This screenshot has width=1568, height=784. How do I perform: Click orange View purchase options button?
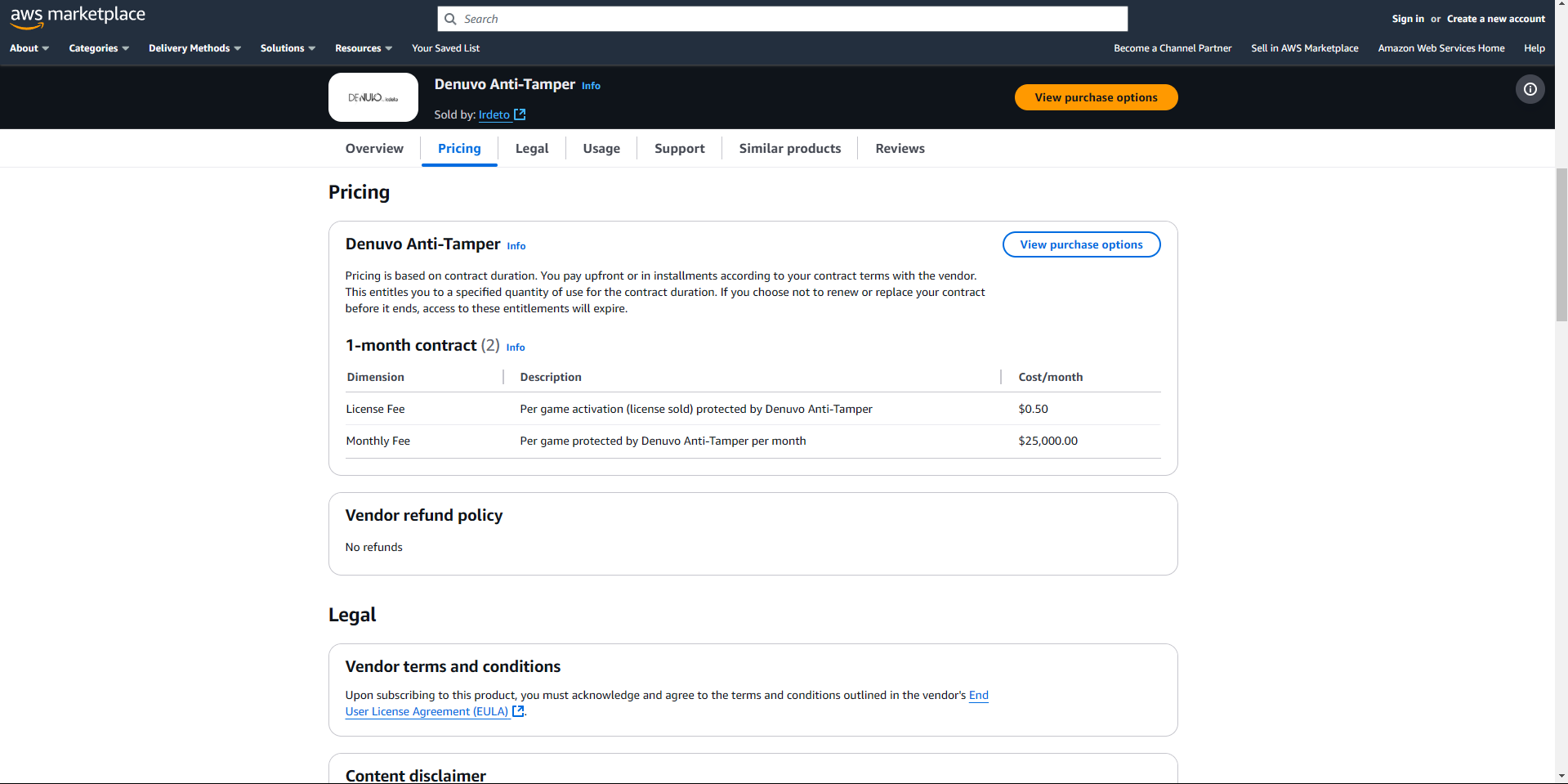point(1097,97)
